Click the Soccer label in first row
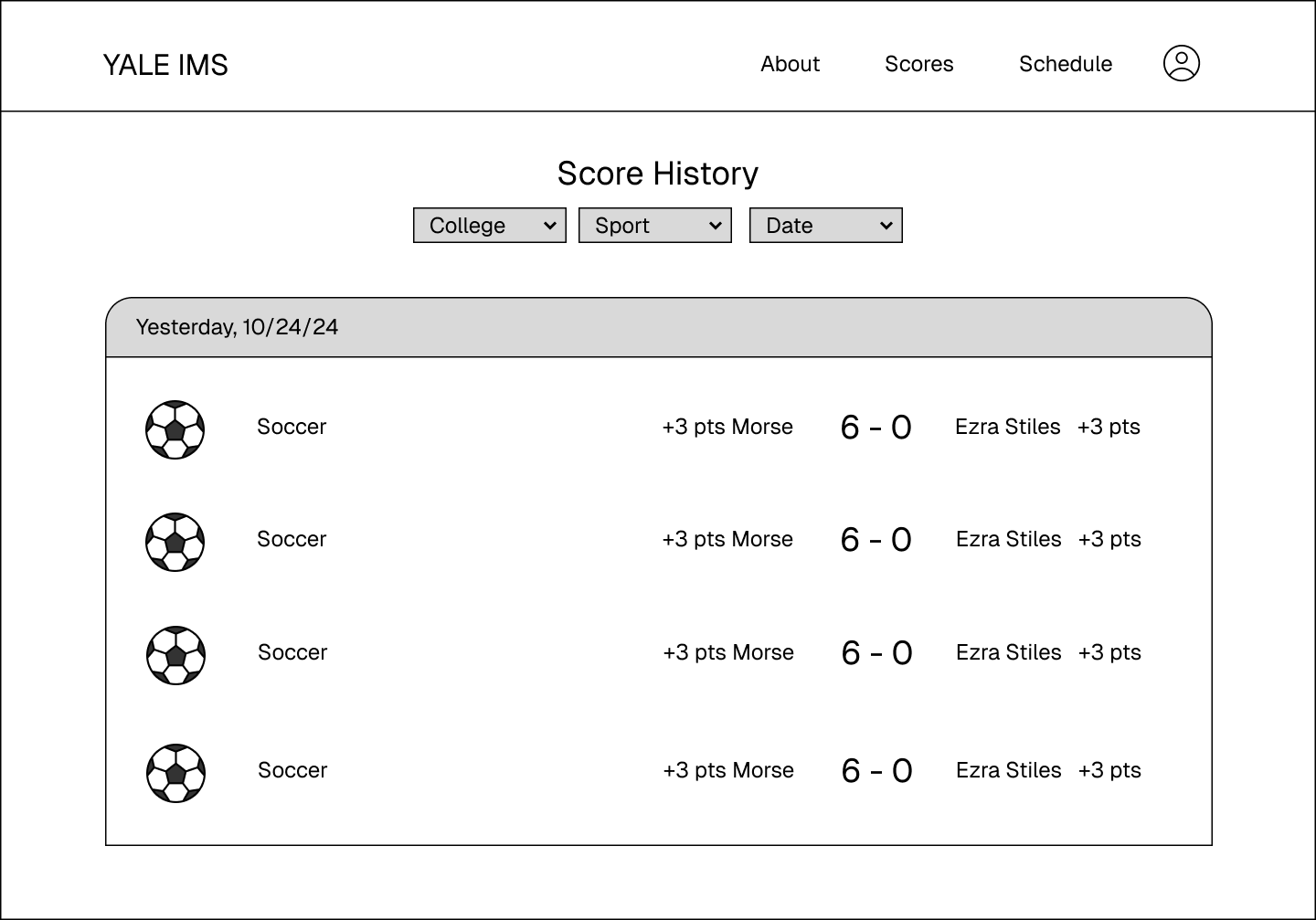Screen dimensions: 1316x920 pyautogui.click(x=292, y=427)
